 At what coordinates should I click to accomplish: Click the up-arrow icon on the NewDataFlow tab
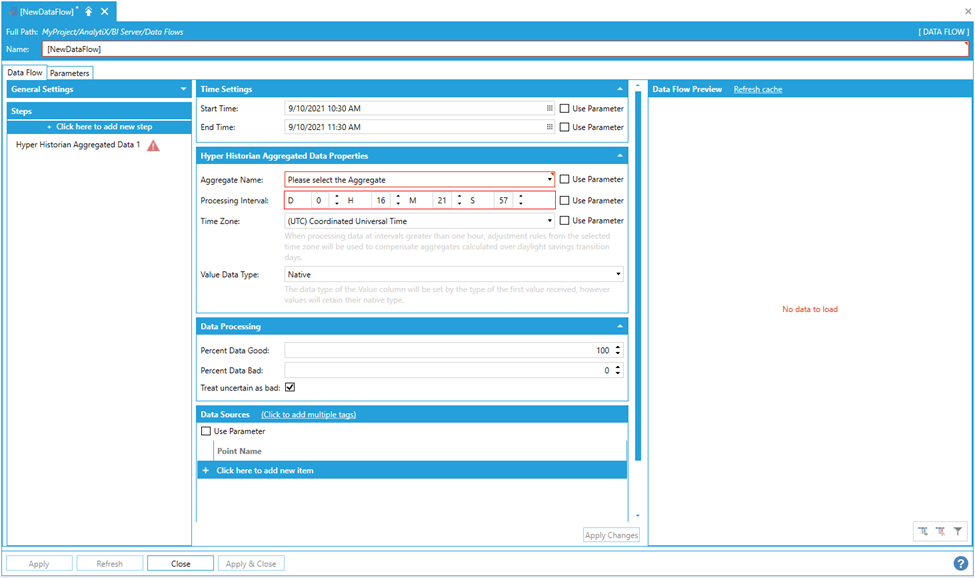pyautogui.click(x=88, y=11)
